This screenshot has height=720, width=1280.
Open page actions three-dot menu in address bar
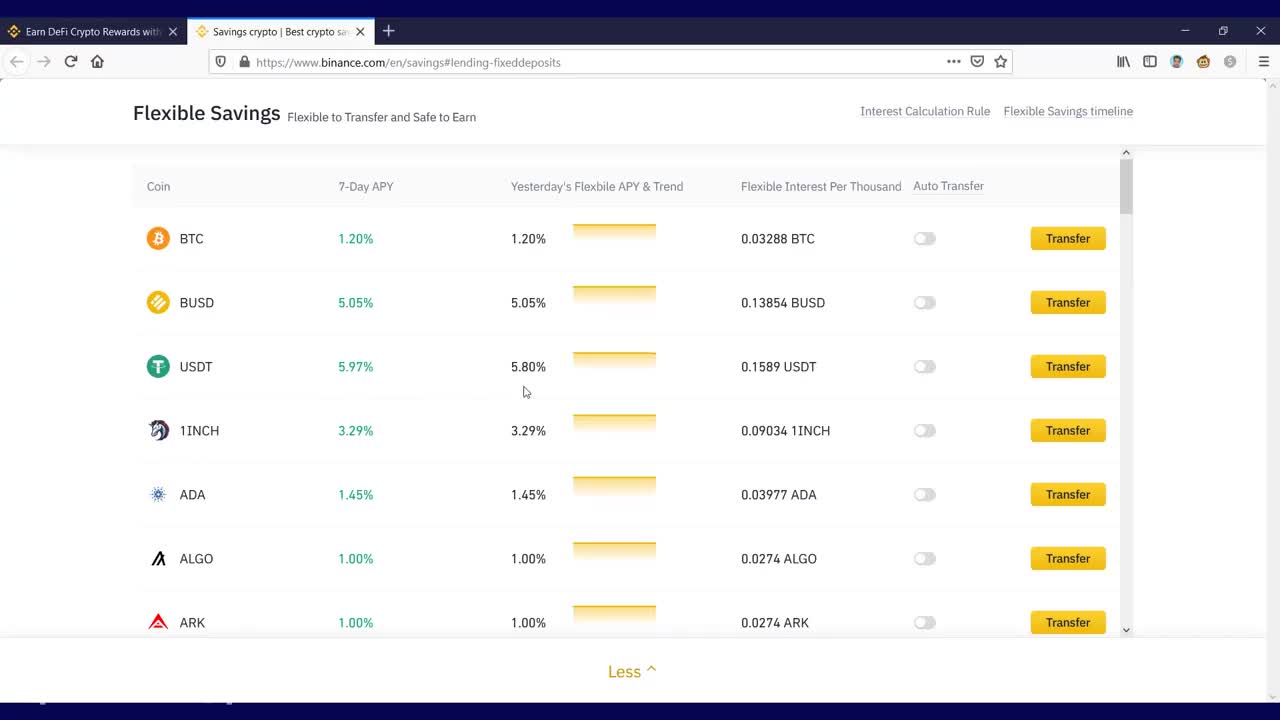click(953, 61)
